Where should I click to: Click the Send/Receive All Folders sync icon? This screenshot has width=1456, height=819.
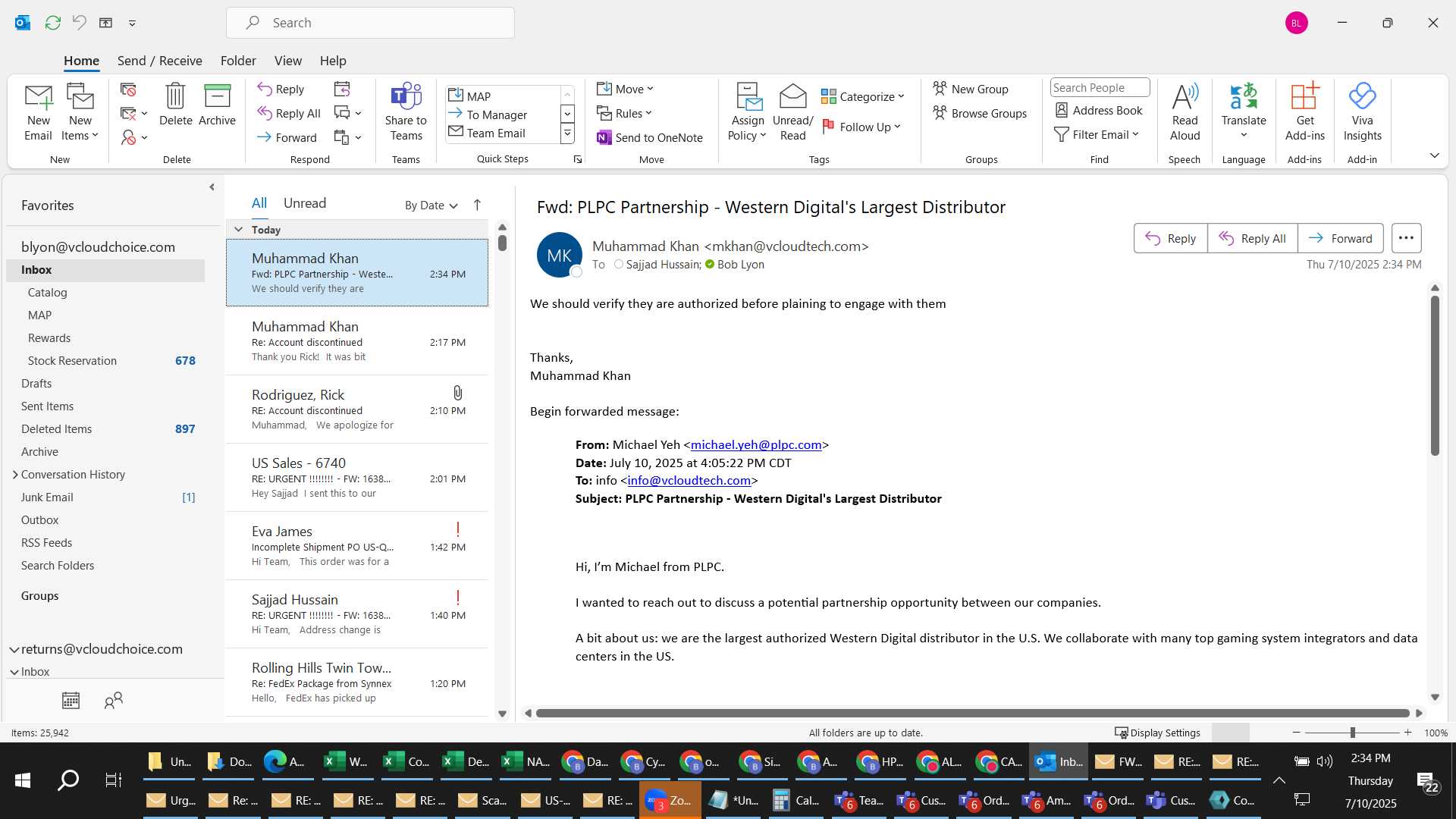[53, 23]
